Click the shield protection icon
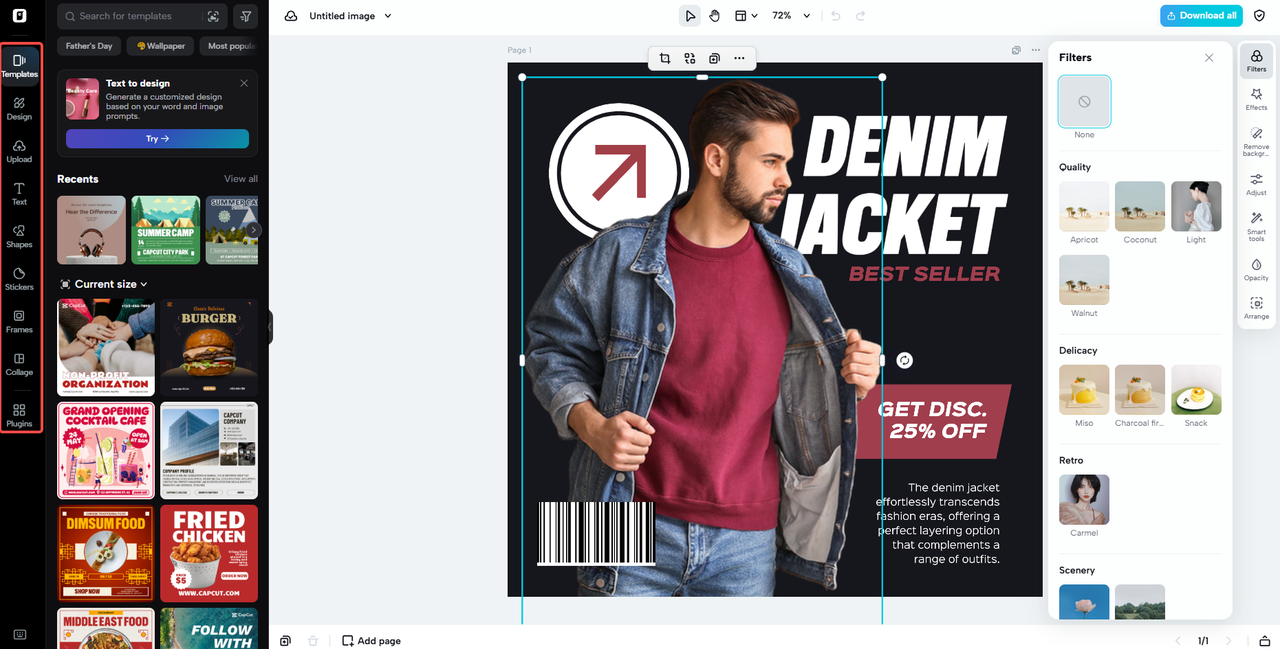Viewport: 1280px width, 649px height. [x=1259, y=16]
